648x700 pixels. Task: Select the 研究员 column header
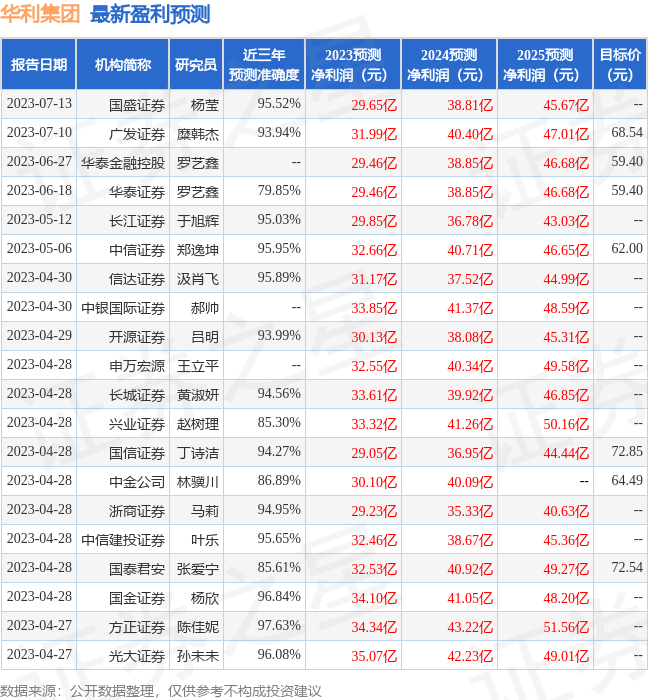(196, 65)
